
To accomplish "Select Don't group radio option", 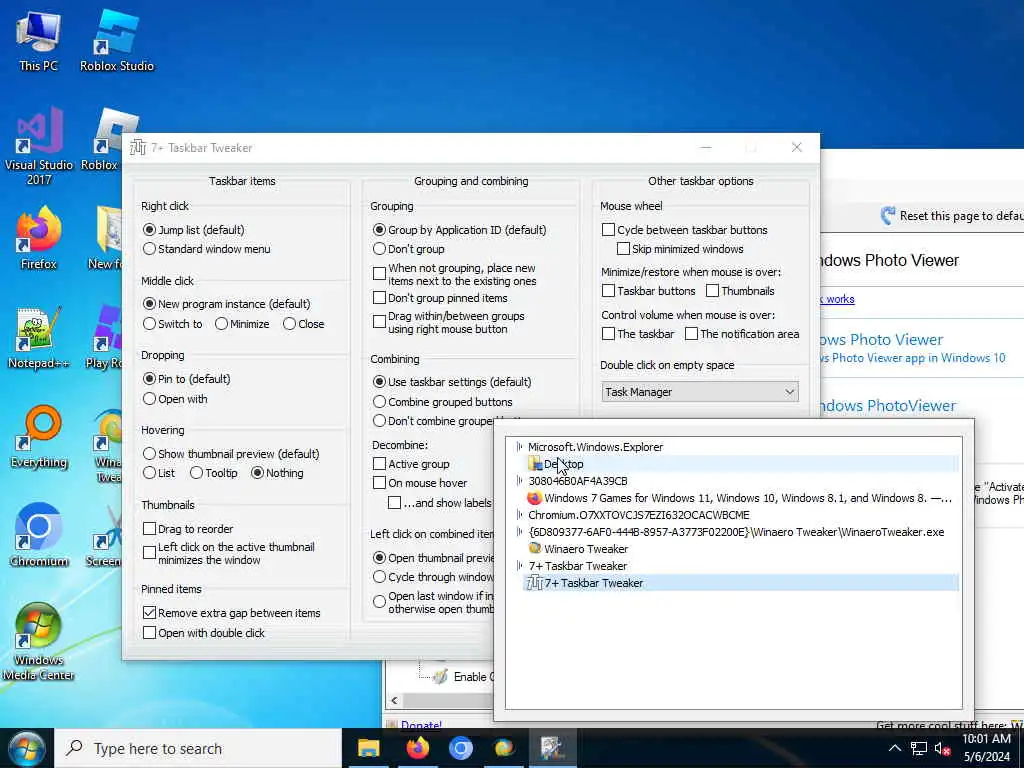I will coord(379,249).
